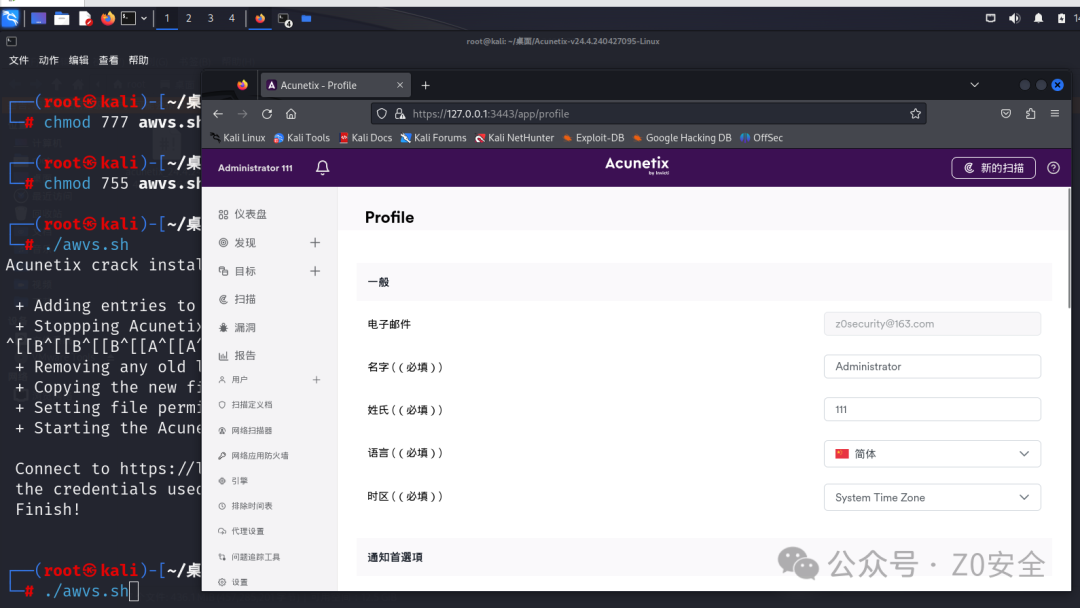Open the Firefox extensions icon

click(1030, 114)
